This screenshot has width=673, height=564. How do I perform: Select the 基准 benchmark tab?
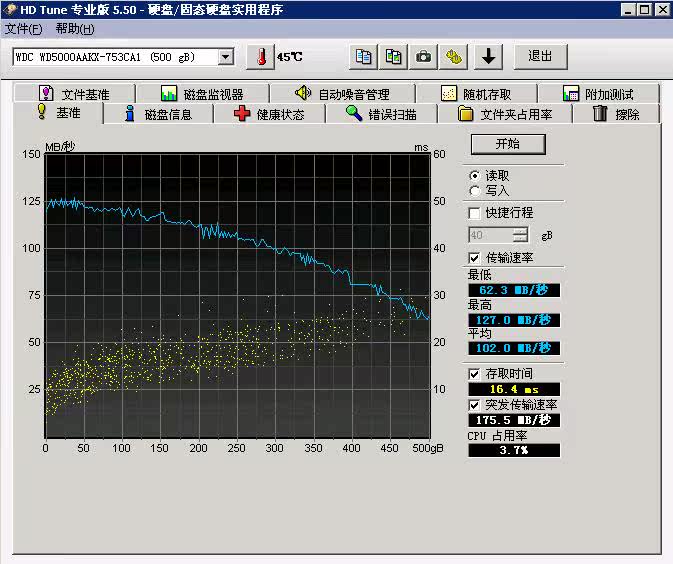[x=59, y=113]
